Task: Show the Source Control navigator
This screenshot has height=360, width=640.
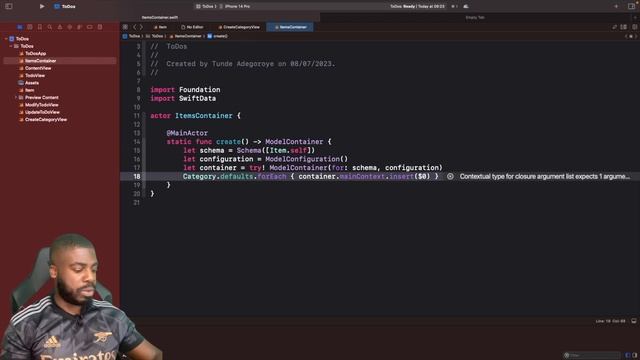Action: [30, 27]
